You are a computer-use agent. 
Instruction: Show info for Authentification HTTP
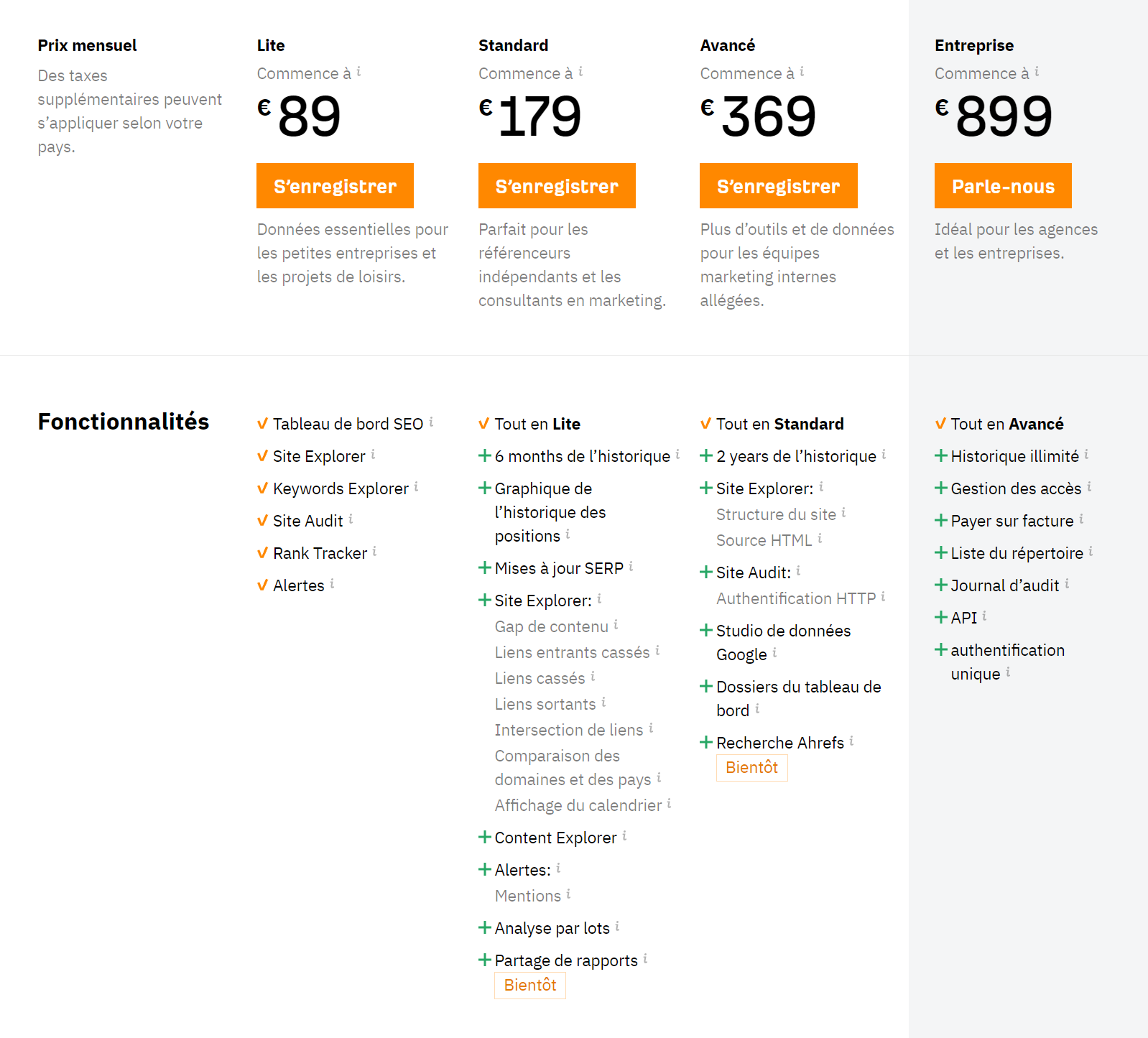tap(883, 596)
